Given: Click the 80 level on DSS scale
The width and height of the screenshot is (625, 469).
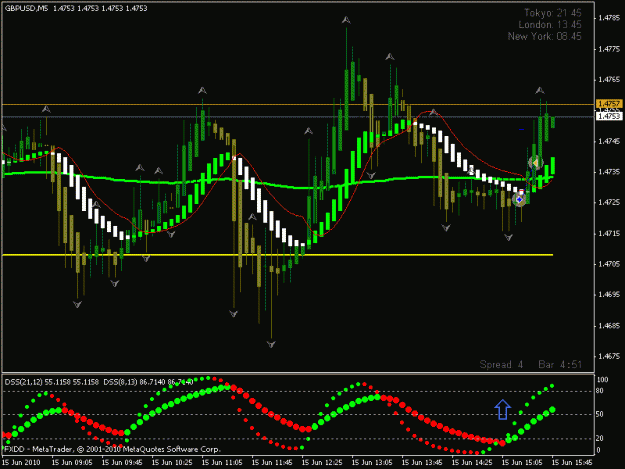Looking at the screenshot, I should pyautogui.click(x=600, y=391).
